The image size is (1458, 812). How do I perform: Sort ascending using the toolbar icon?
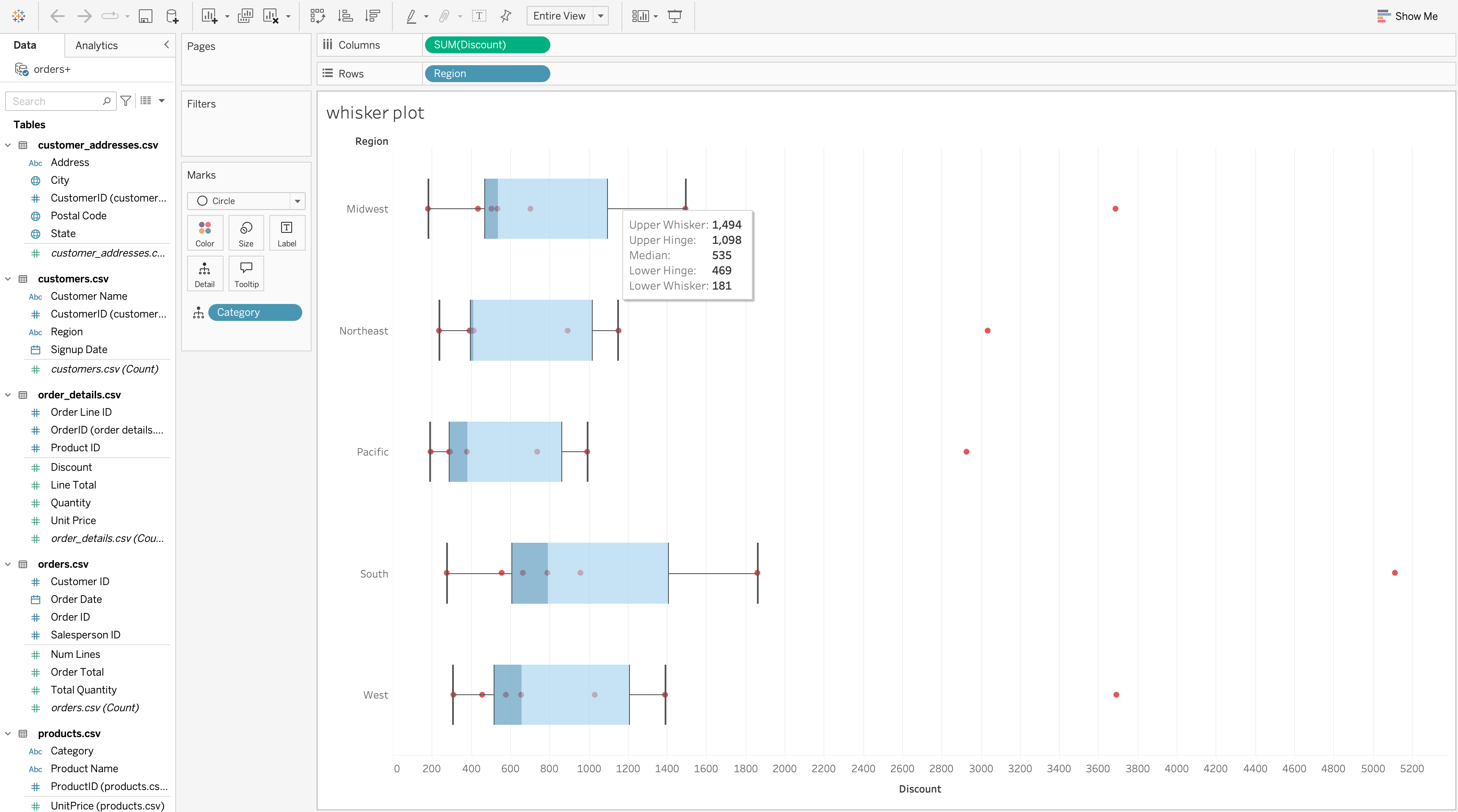point(345,16)
